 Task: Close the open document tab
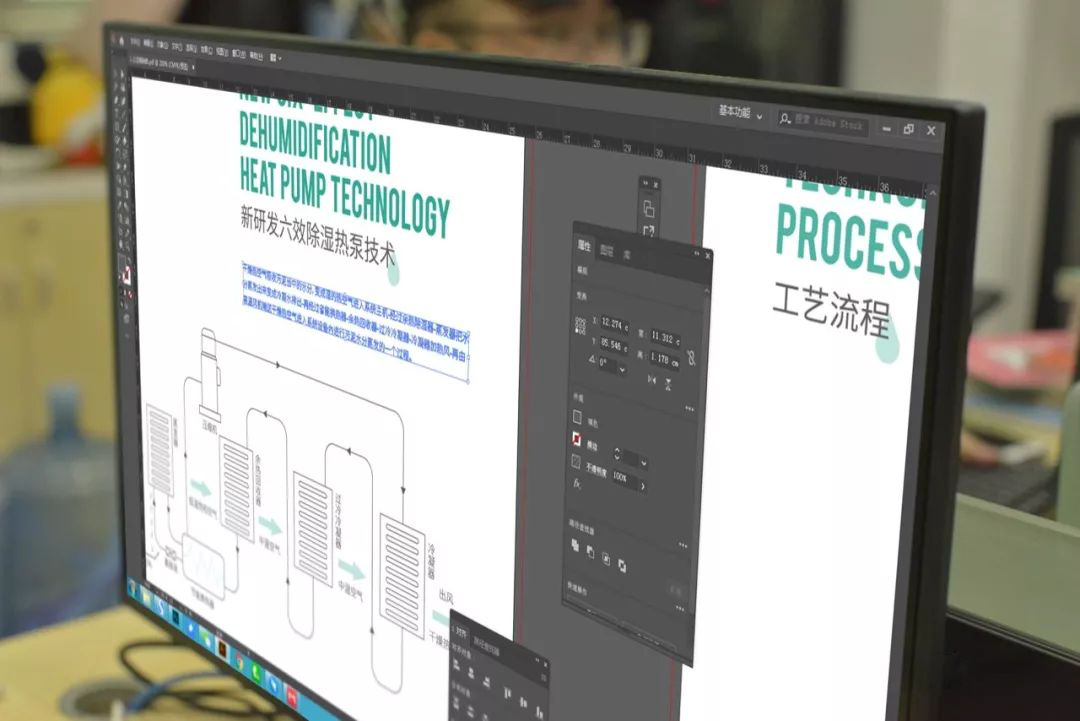tap(194, 67)
